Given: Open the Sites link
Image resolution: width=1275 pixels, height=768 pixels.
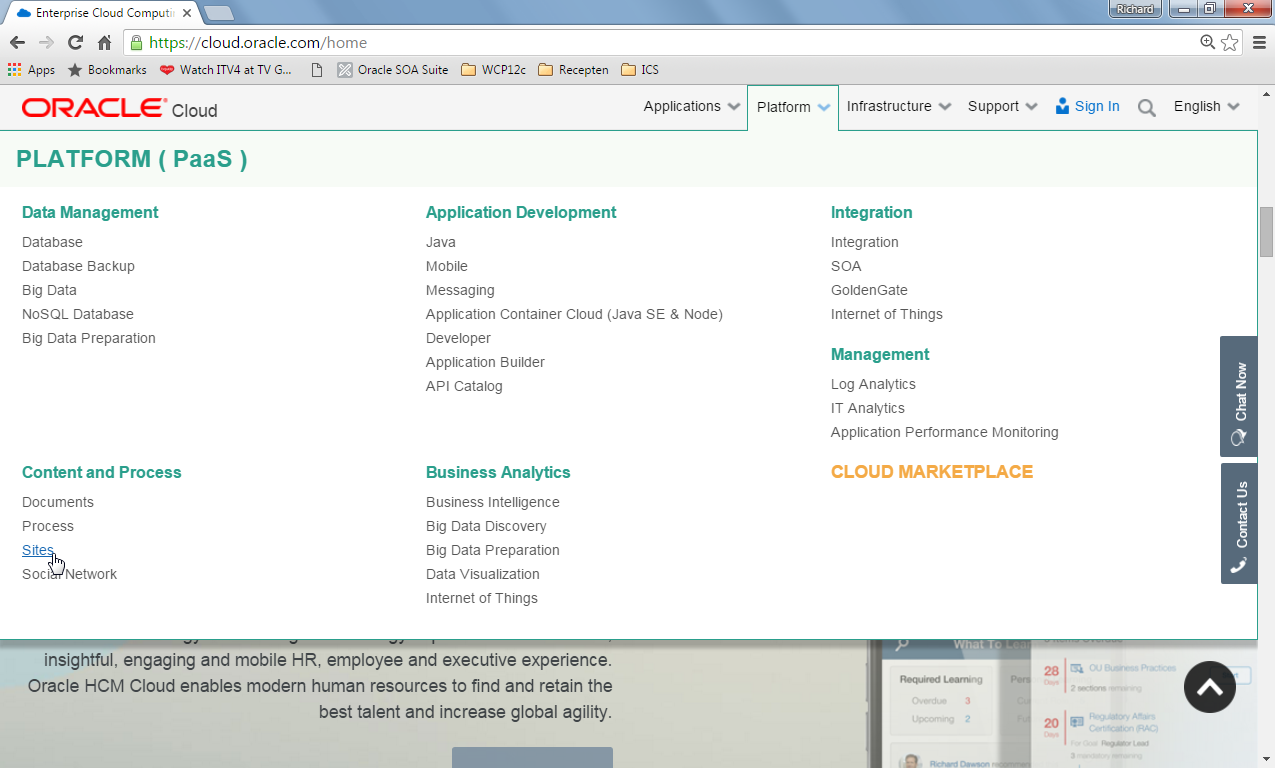Looking at the screenshot, I should click(38, 550).
